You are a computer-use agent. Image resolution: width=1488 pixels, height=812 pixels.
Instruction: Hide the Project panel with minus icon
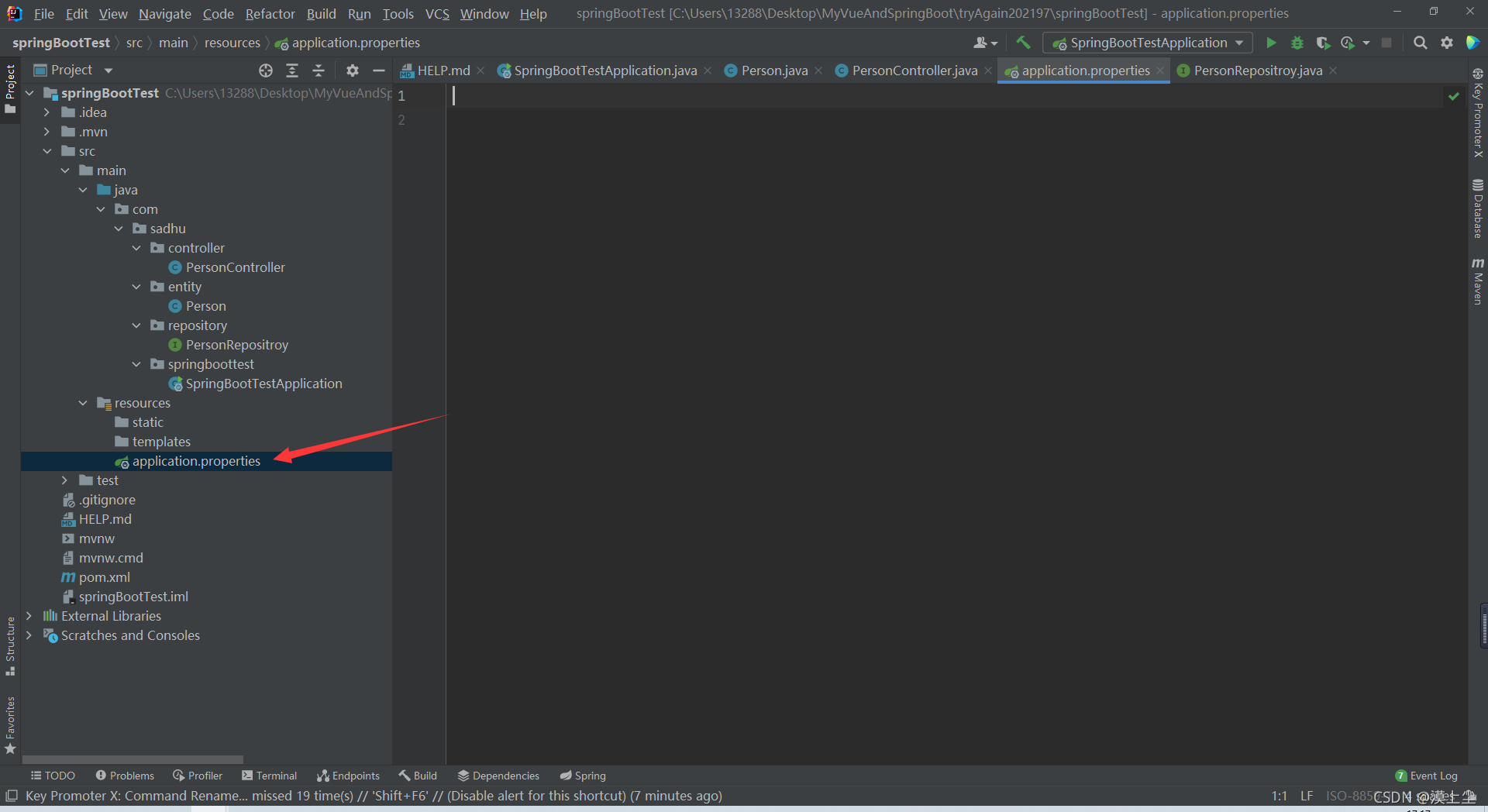coord(379,71)
